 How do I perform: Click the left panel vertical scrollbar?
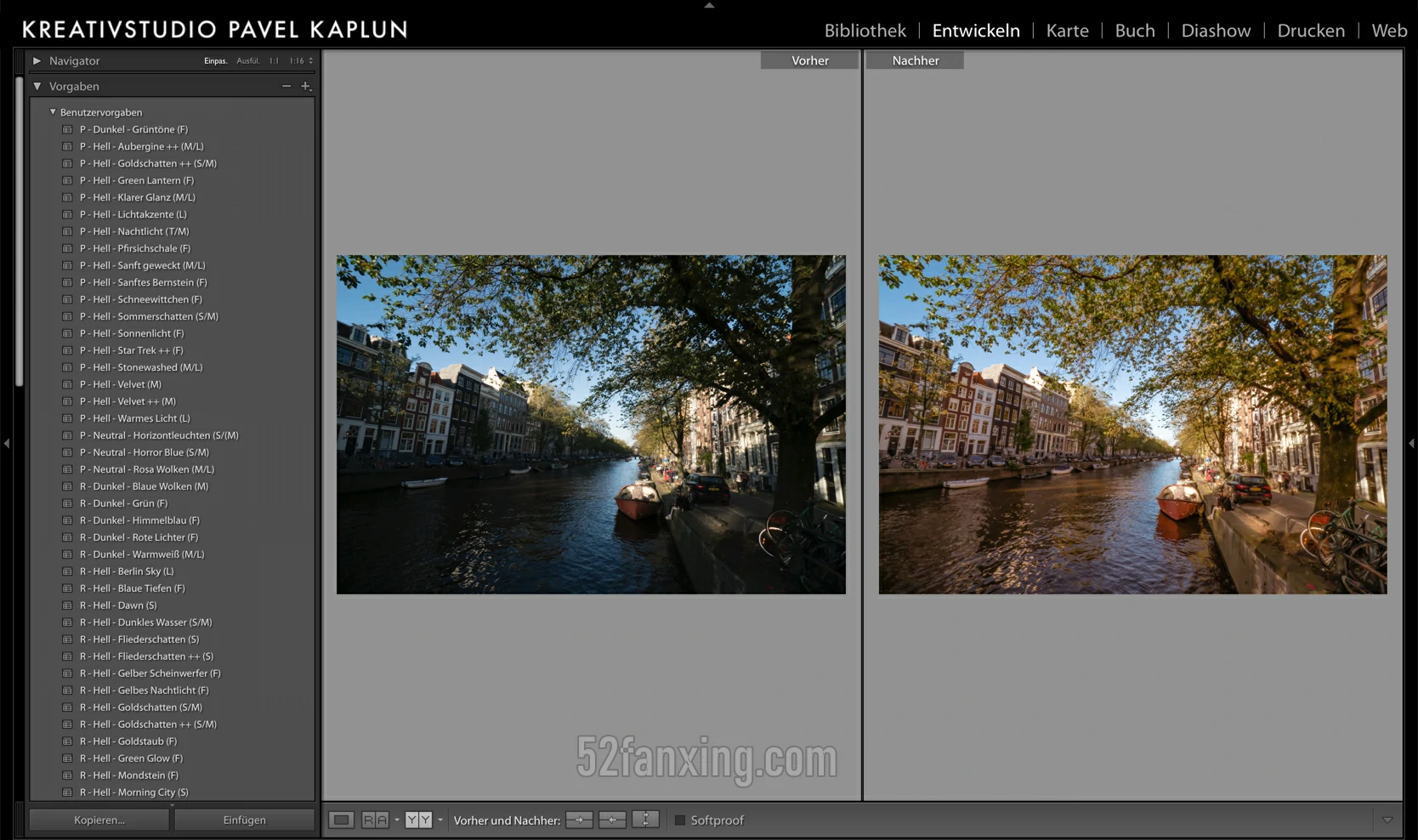[20, 230]
